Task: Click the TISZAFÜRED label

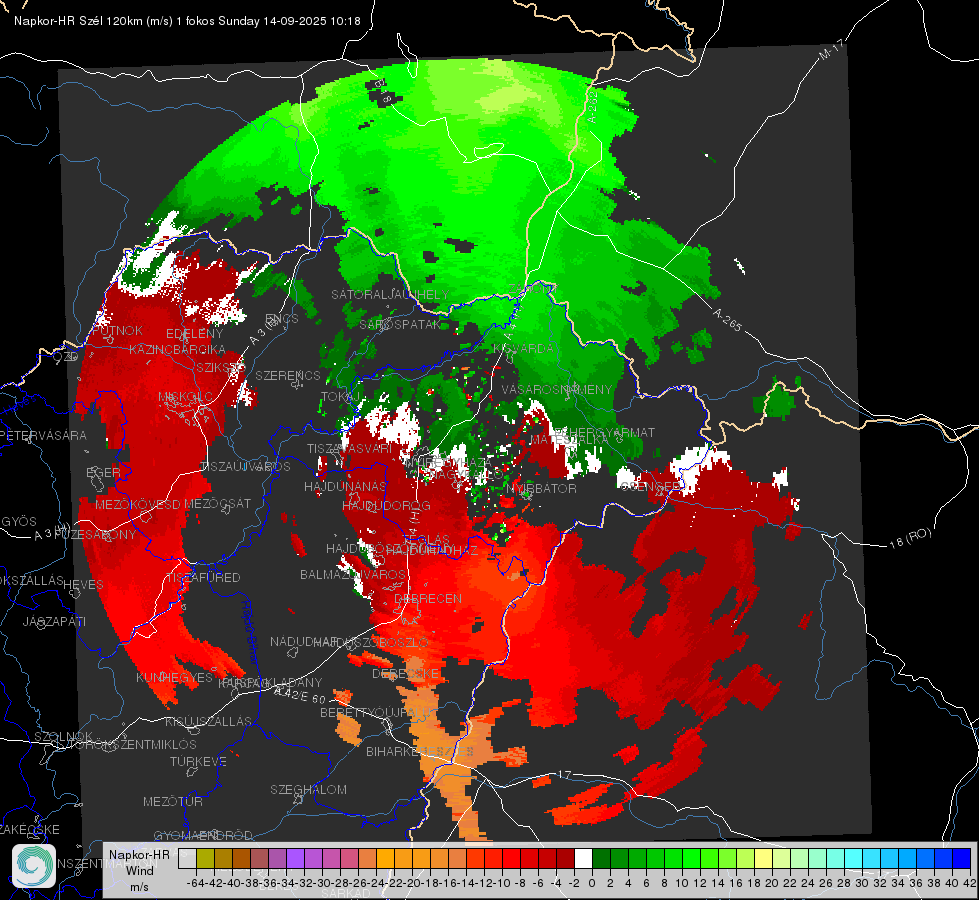Action: [x=202, y=578]
